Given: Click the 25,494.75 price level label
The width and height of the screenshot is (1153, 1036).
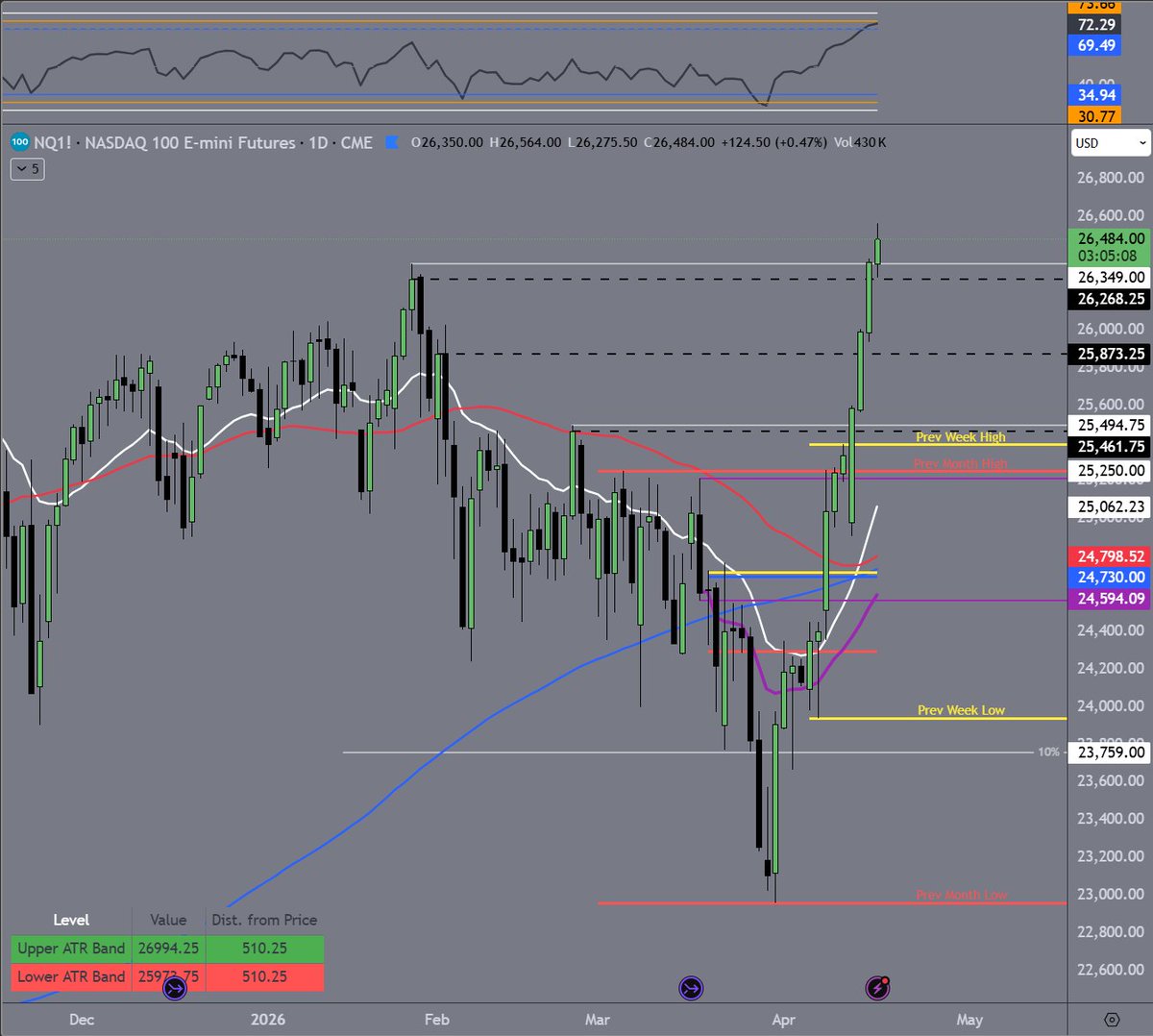Looking at the screenshot, I should point(1111,426).
